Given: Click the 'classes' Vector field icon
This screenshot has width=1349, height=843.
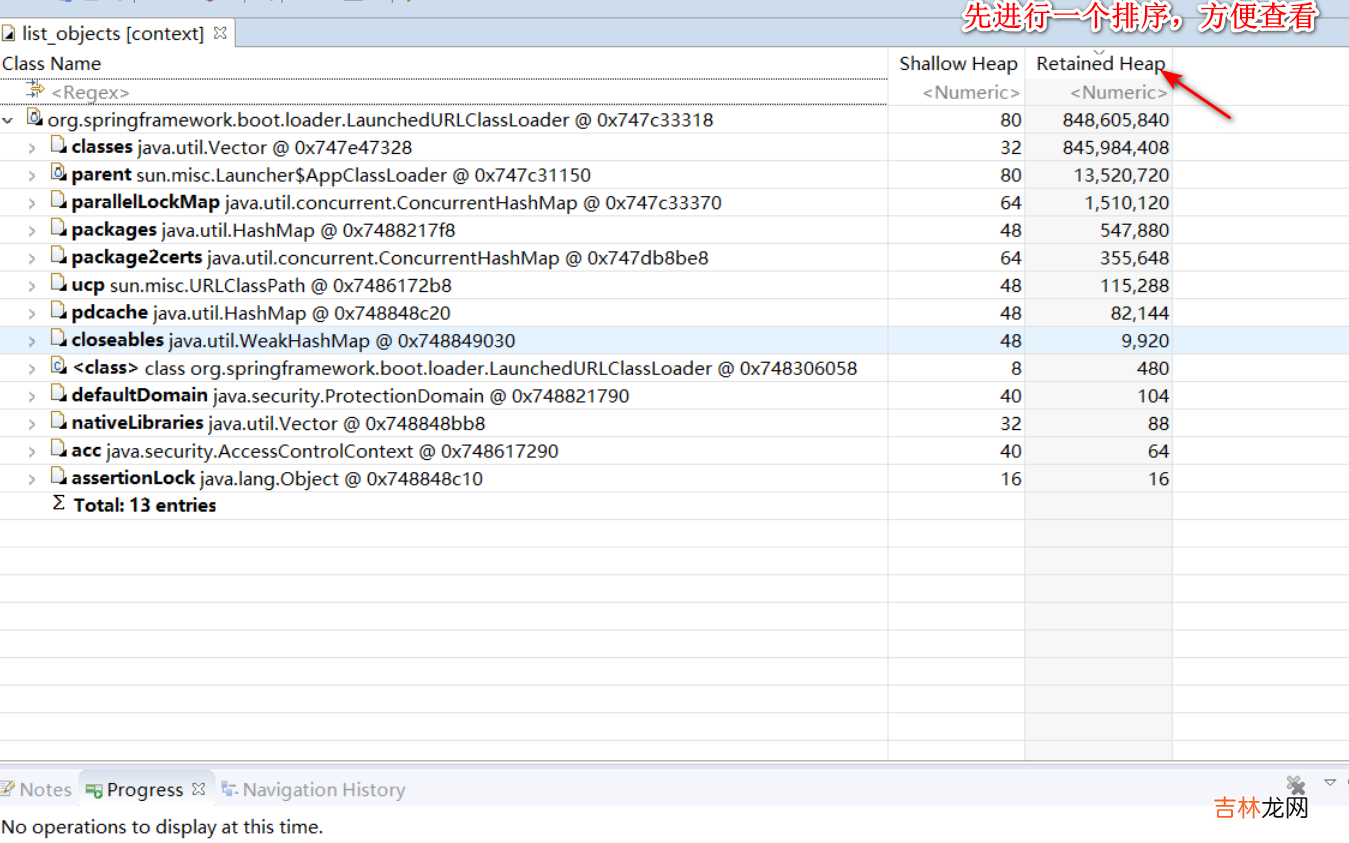Looking at the screenshot, I should pyautogui.click(x=58, y=147).
